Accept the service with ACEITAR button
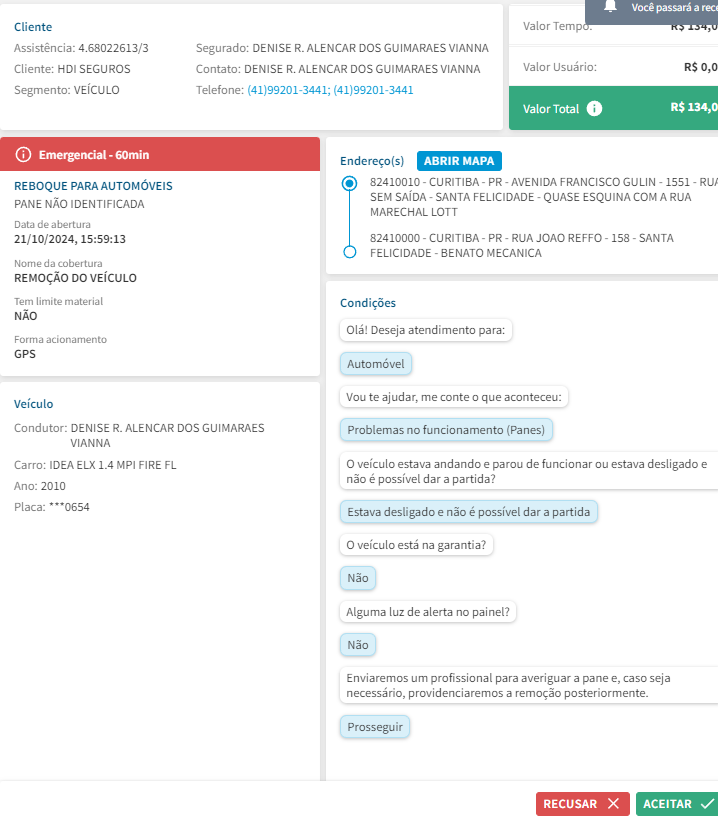The image size is (718, 823). 677,804
